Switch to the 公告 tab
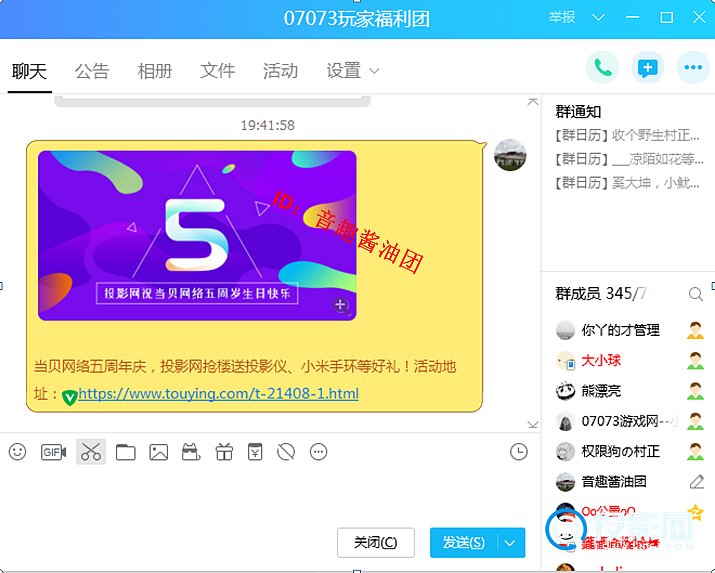The height and width of the screenshot is (573, 715). [92, 71]
